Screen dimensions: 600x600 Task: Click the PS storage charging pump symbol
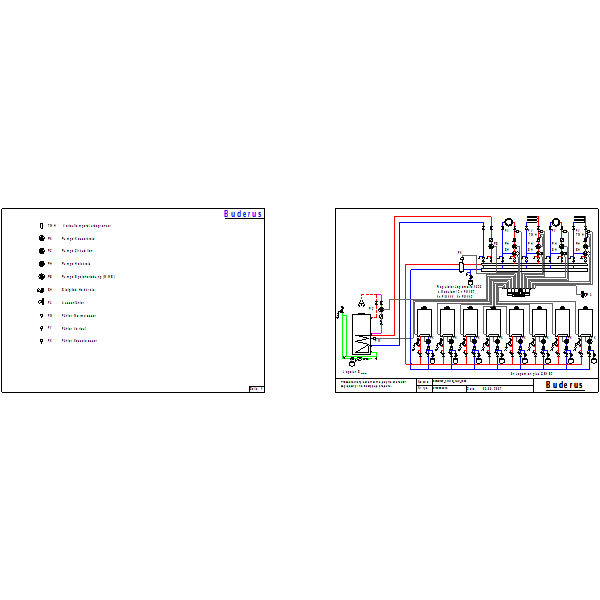coord(42,276)
